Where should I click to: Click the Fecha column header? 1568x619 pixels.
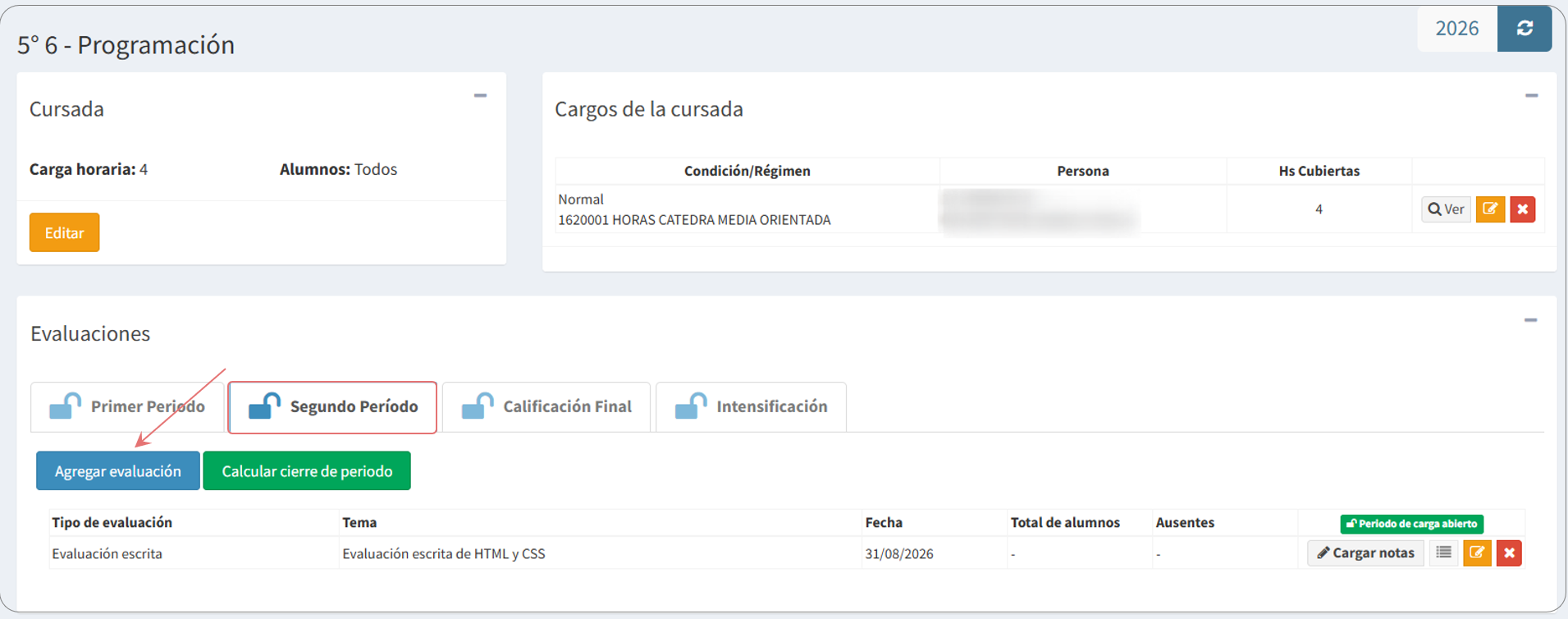[x=884, y=523]
